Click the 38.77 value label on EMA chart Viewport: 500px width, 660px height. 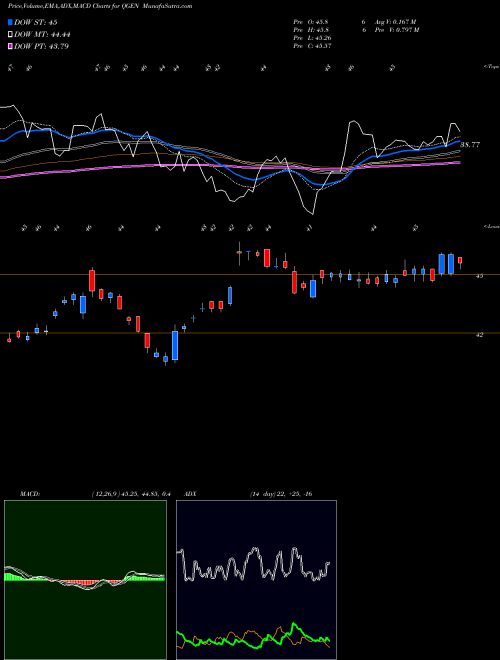click(470, 144)
